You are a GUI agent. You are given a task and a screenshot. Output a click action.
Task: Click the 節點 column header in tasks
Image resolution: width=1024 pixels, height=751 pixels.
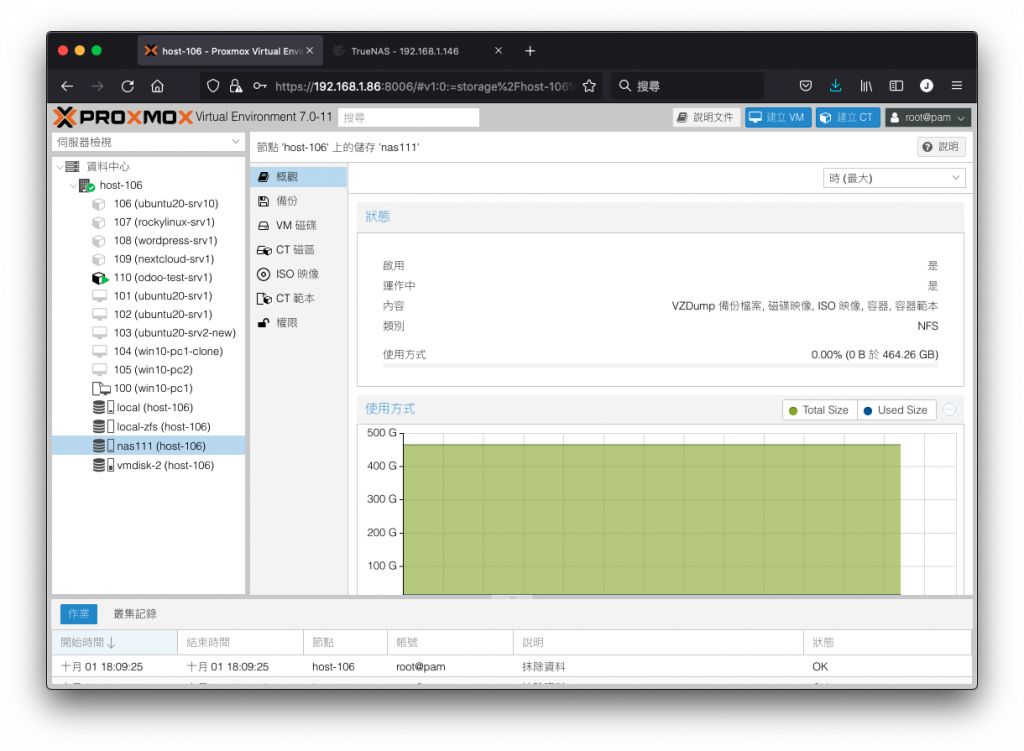345,643
